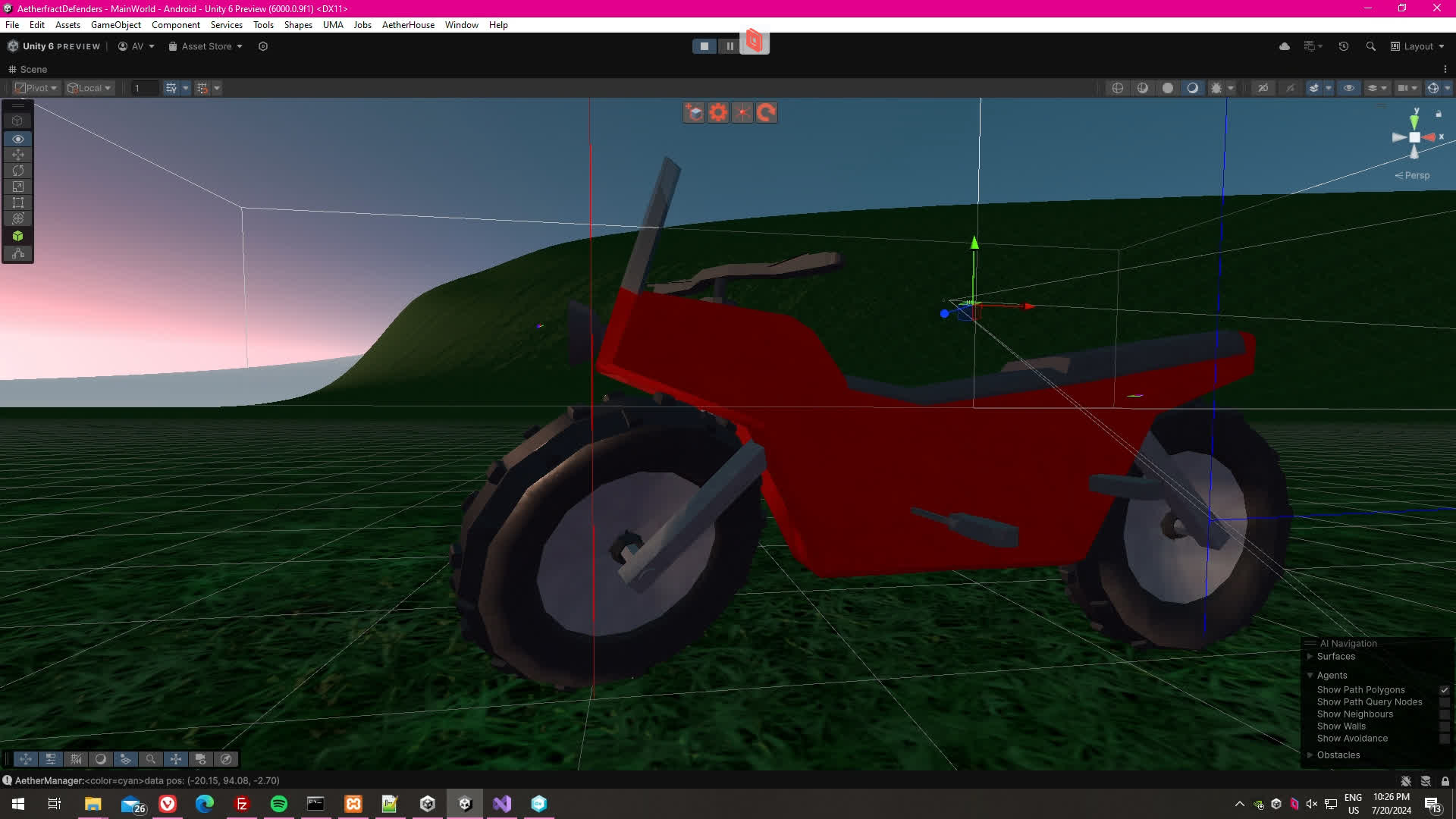Click the pause button

[x=730, y=46]
